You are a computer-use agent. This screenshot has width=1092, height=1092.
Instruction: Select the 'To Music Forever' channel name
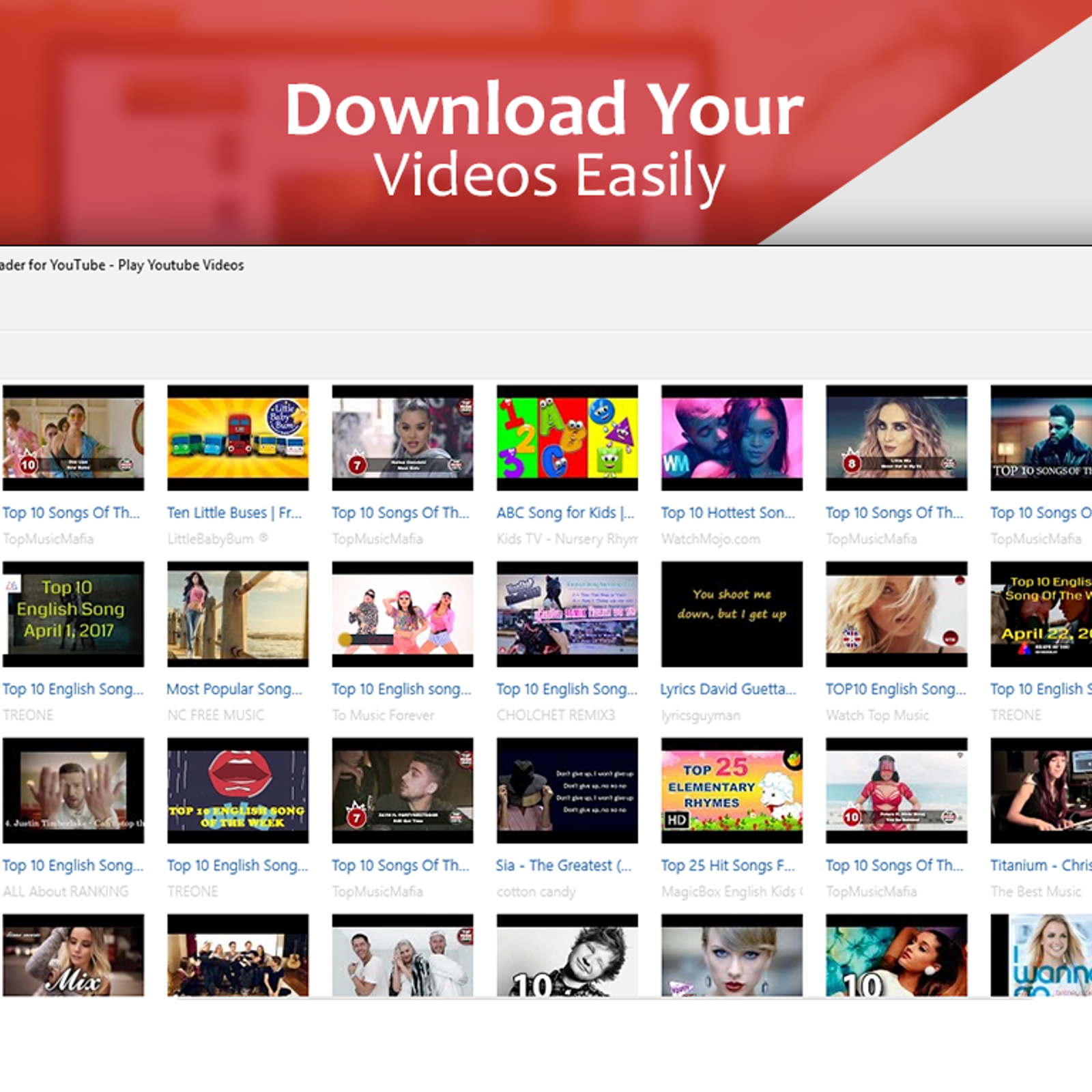point(383,715)
